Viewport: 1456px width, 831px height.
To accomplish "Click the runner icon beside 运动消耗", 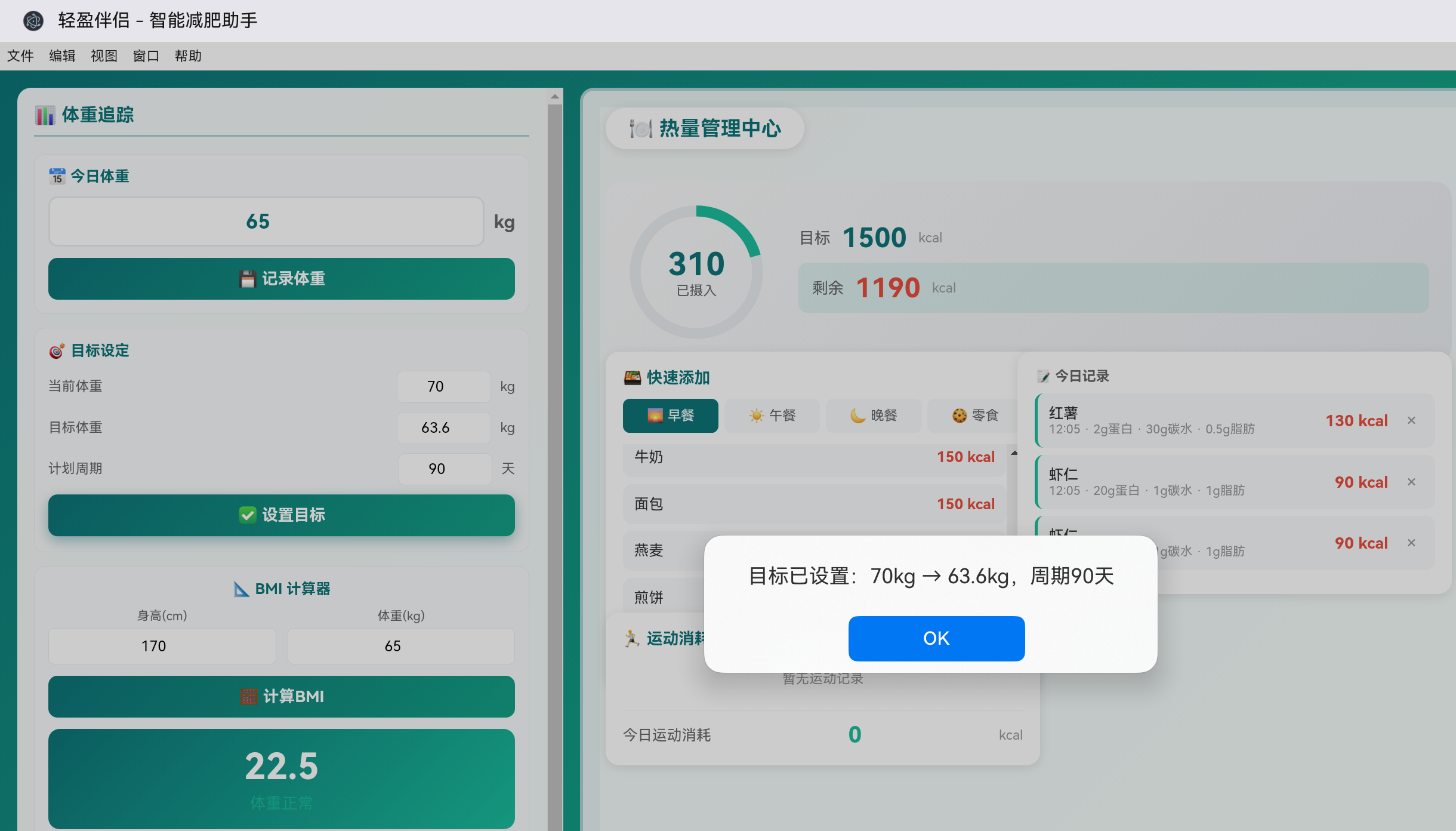I will 631,638.
